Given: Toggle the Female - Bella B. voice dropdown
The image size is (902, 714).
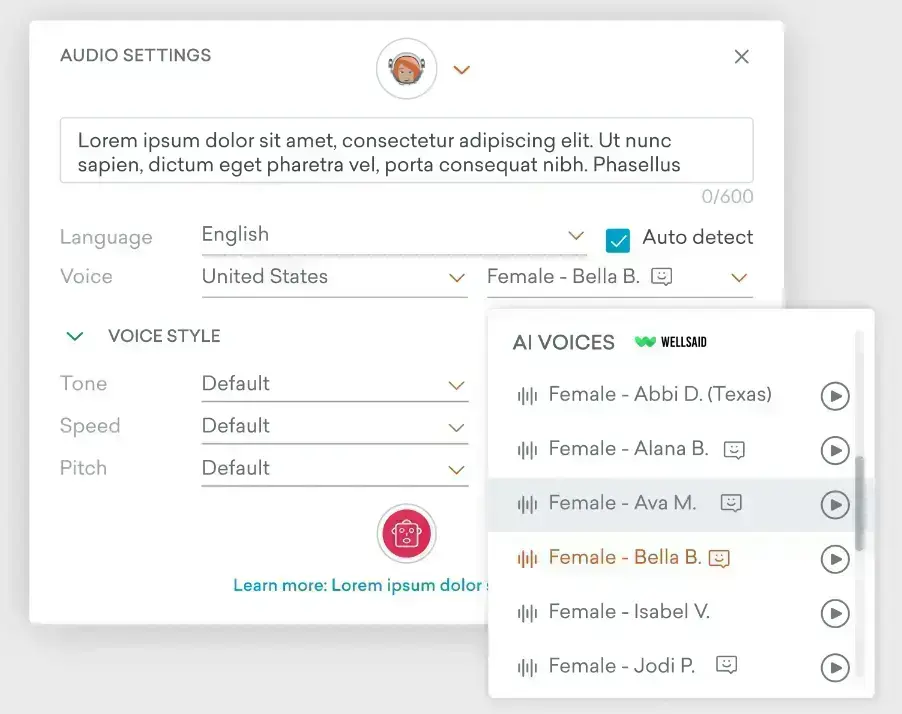Looking at the screenshot, I should click(620, 278).
